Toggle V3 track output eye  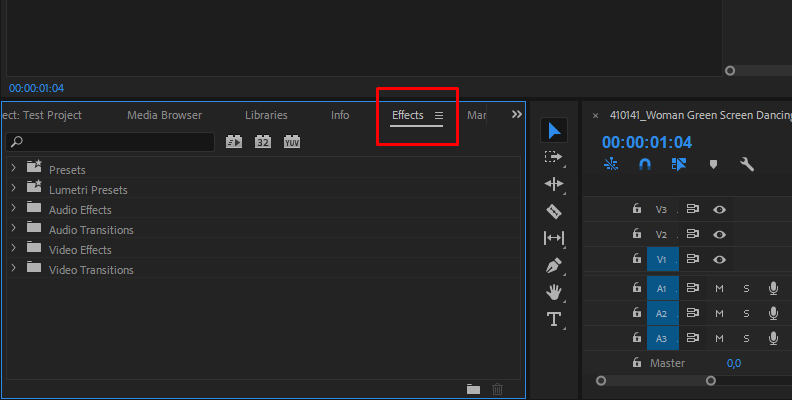pos(719,209)
